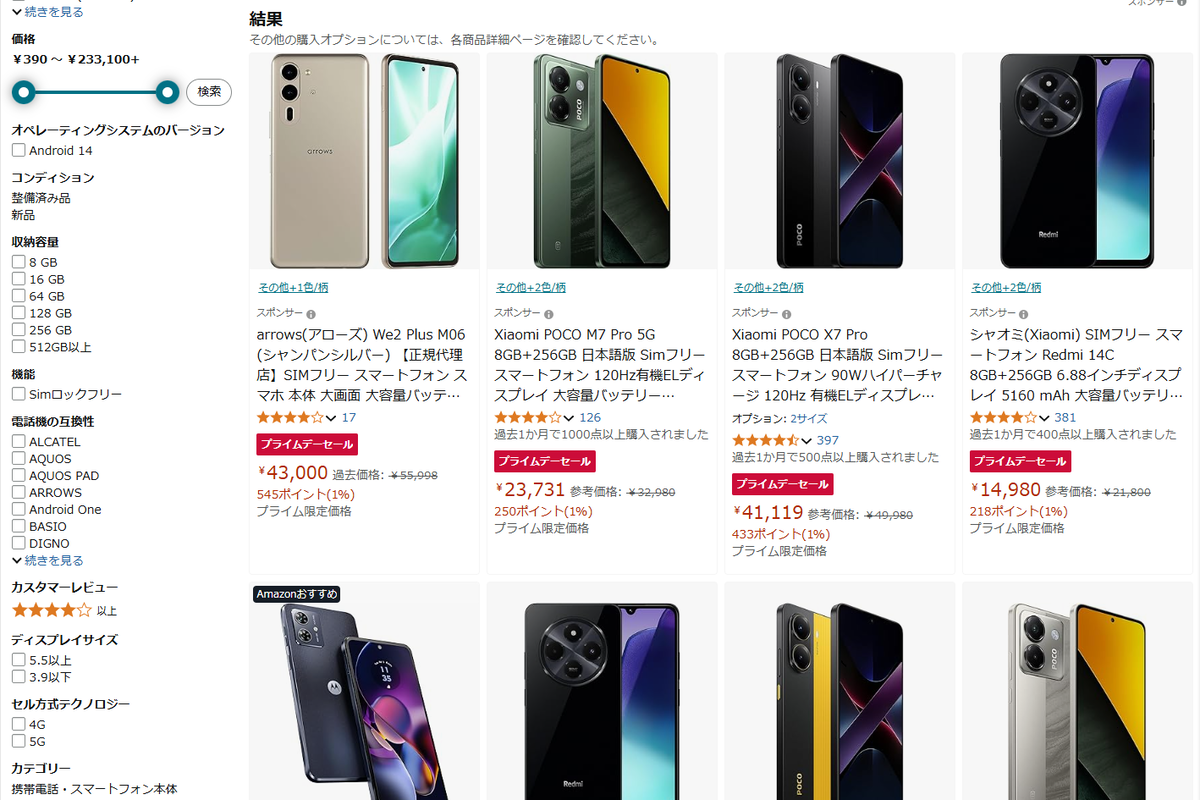Select the 5G cellular technology checkbox
The width and height of the screenshot is (1200, 800).
18,741
